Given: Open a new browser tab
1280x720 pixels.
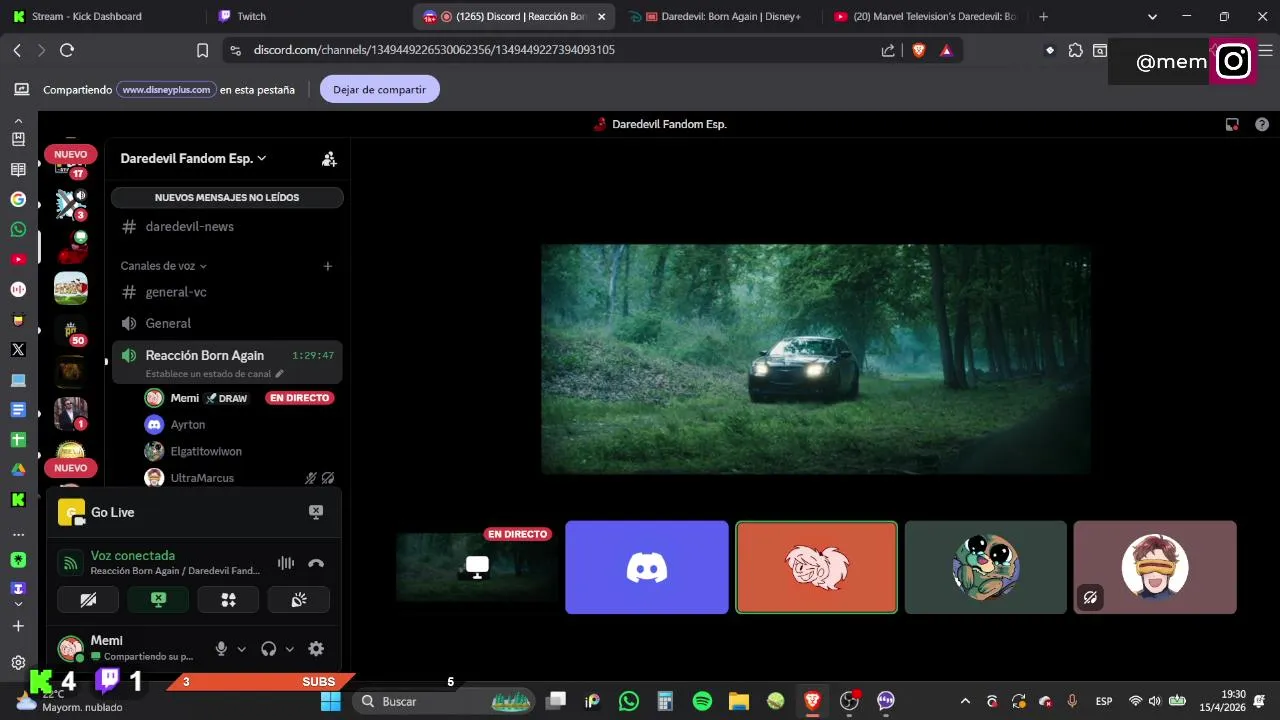Looking at the screenshot, I should (1043, 17).
